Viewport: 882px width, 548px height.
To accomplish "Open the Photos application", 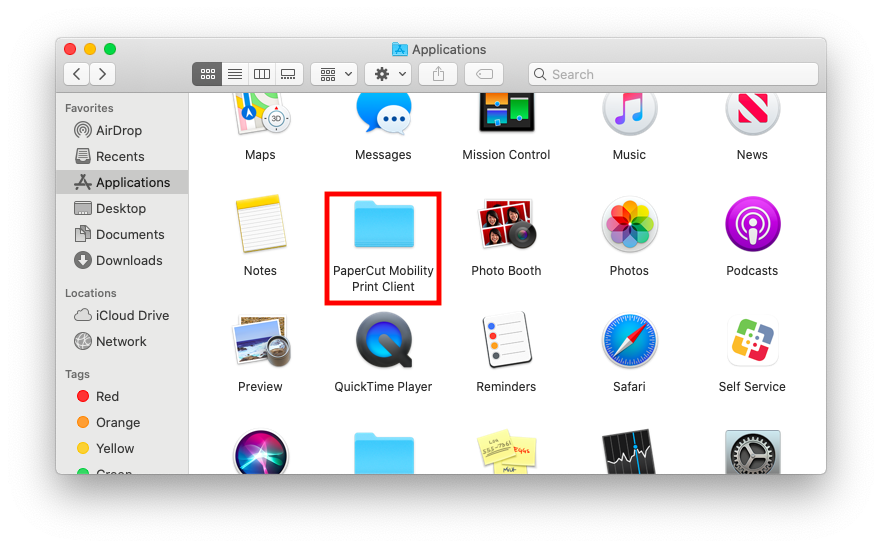I will 629,225.
